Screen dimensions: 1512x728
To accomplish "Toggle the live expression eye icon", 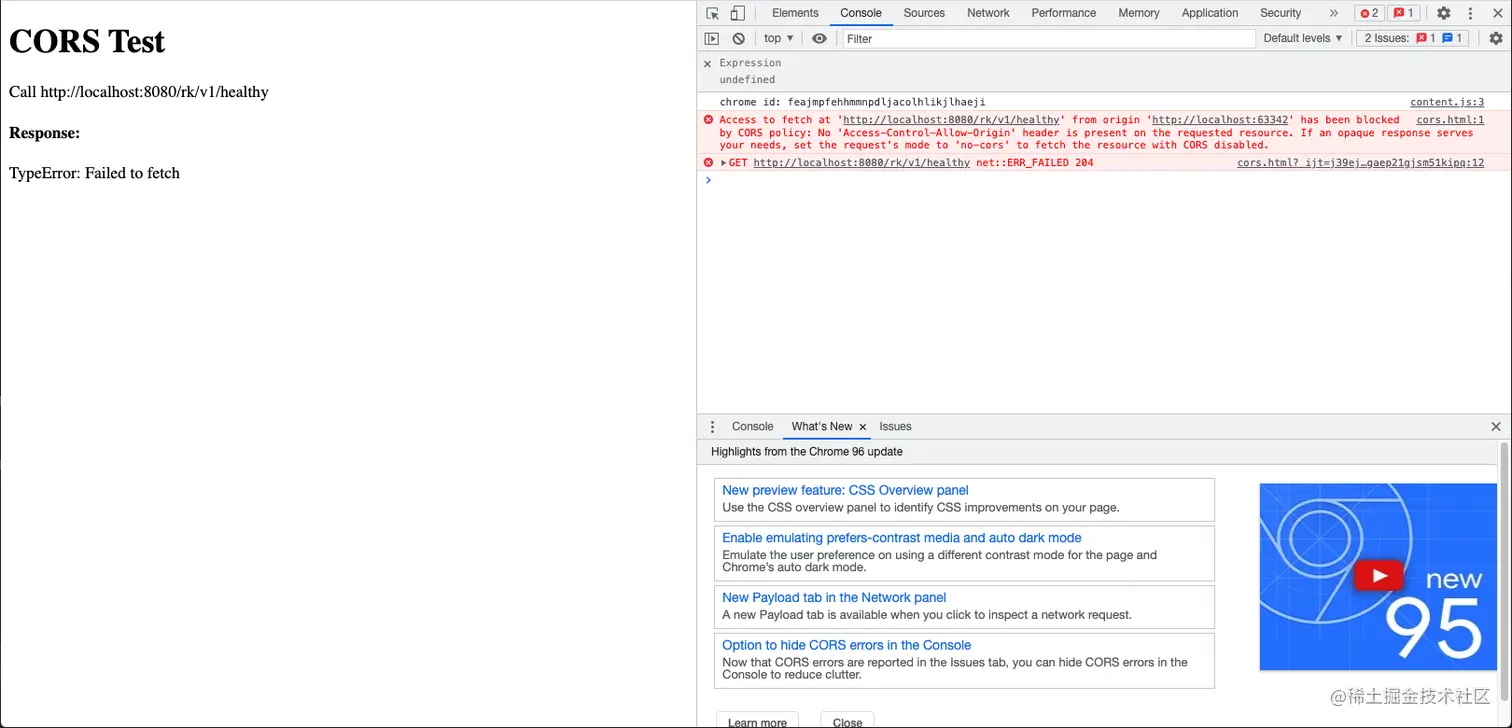I will 819,38.
